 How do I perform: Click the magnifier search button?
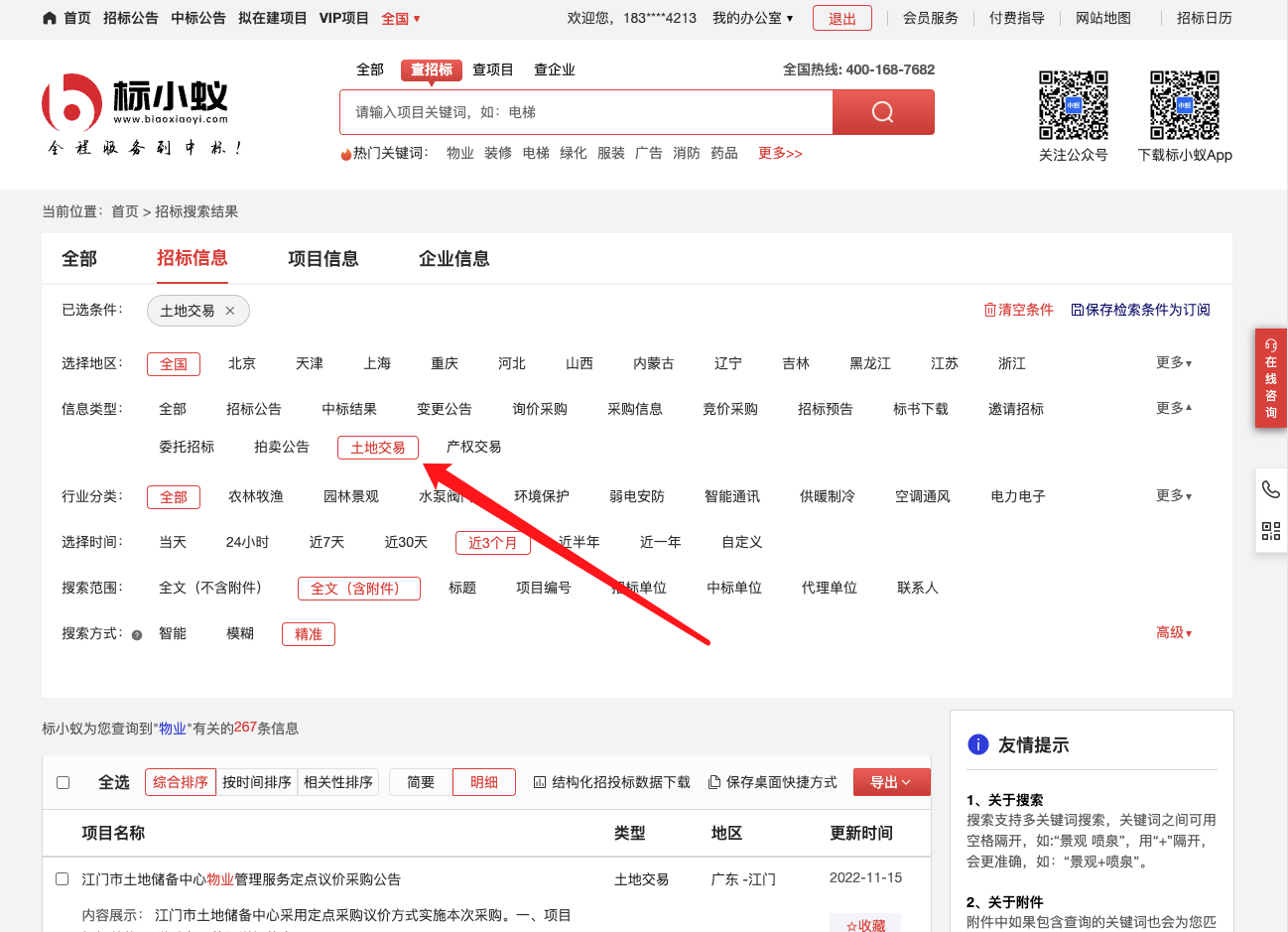point(882,112)
